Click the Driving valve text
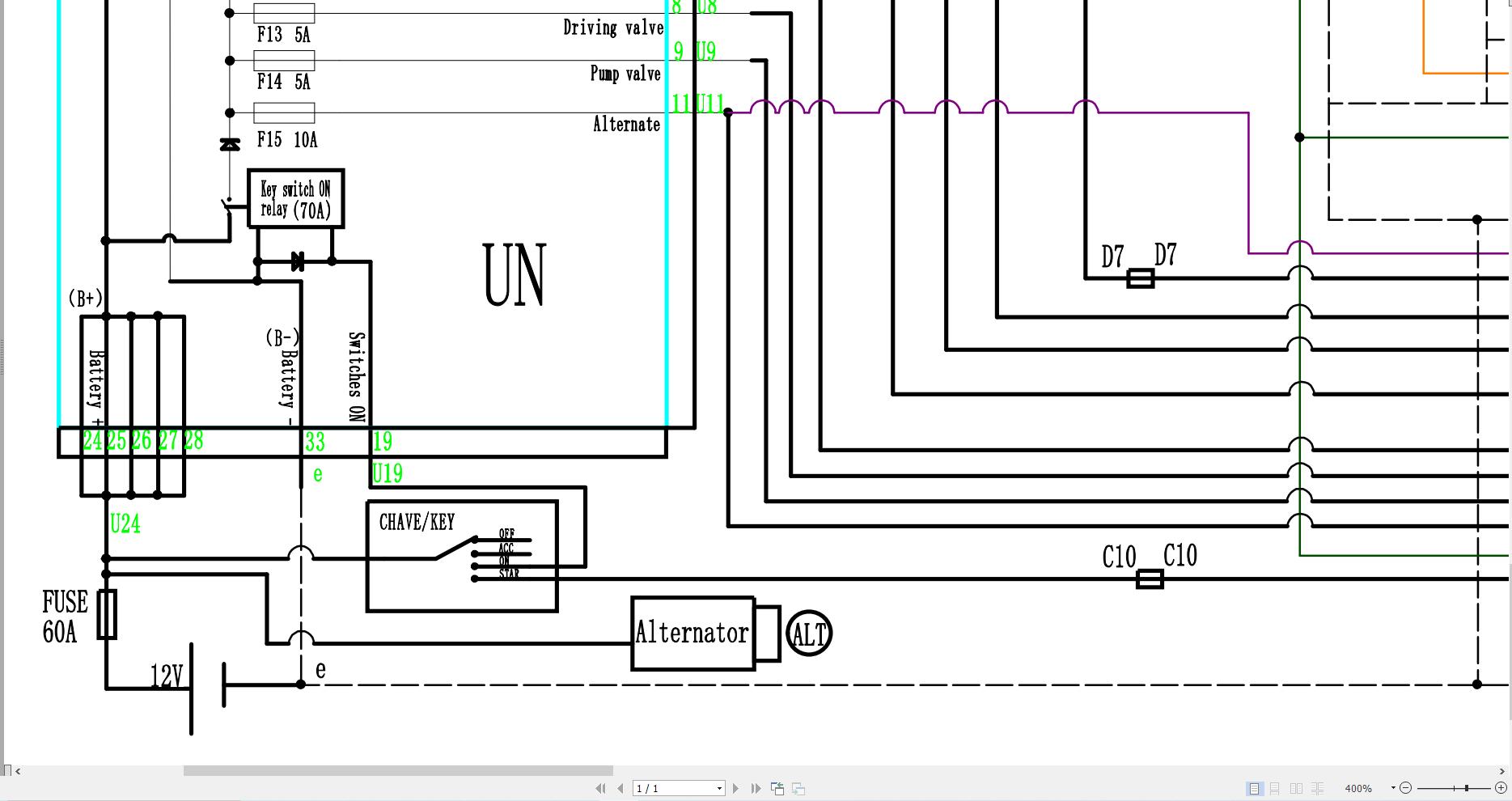 613,28
